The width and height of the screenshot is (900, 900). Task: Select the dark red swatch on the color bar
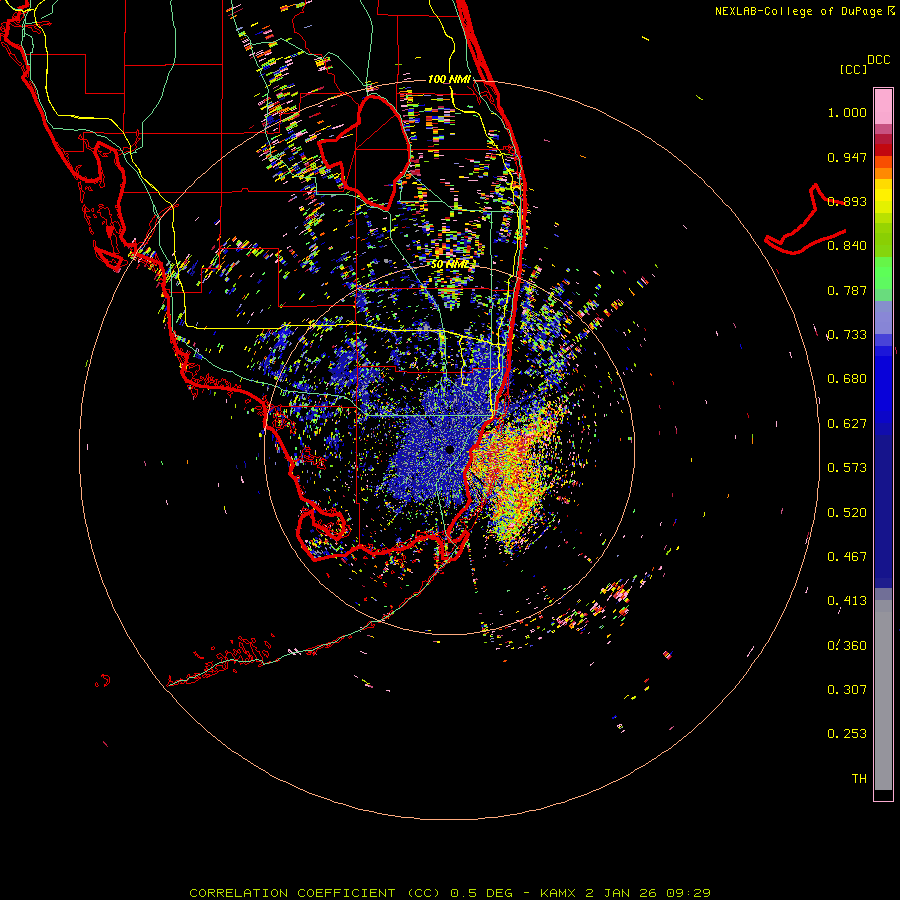point(883,150)
